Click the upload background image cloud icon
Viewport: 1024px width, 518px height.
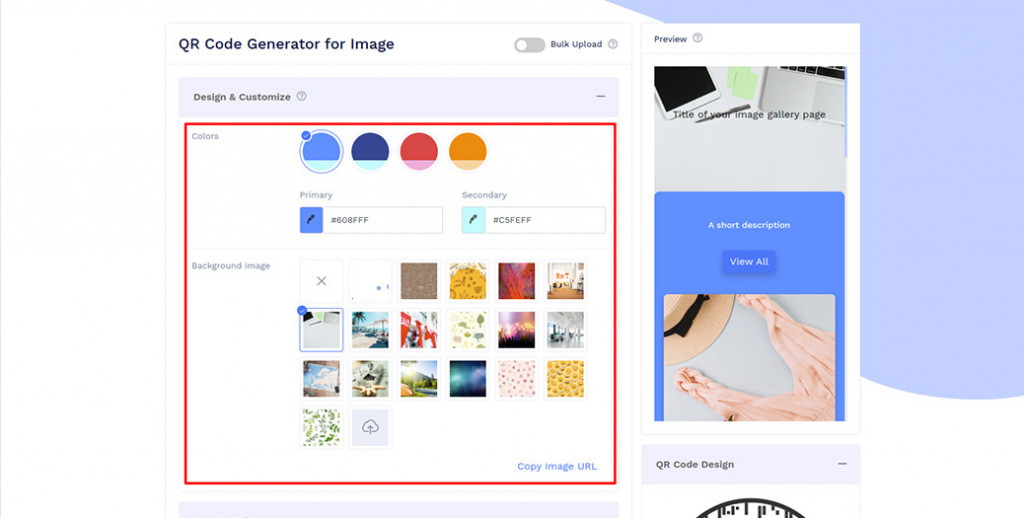tap(370, 427)
